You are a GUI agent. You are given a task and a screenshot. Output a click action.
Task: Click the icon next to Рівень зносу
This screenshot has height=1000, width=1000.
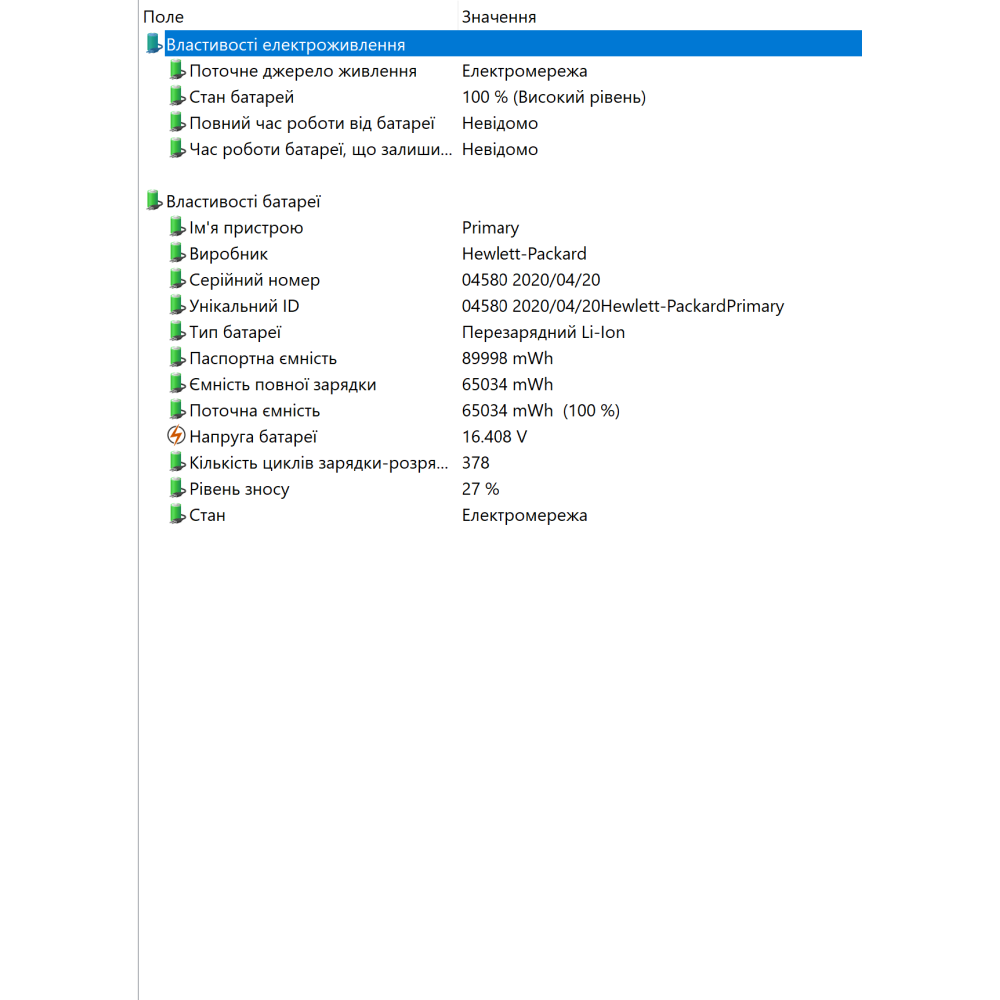(177, 489)
